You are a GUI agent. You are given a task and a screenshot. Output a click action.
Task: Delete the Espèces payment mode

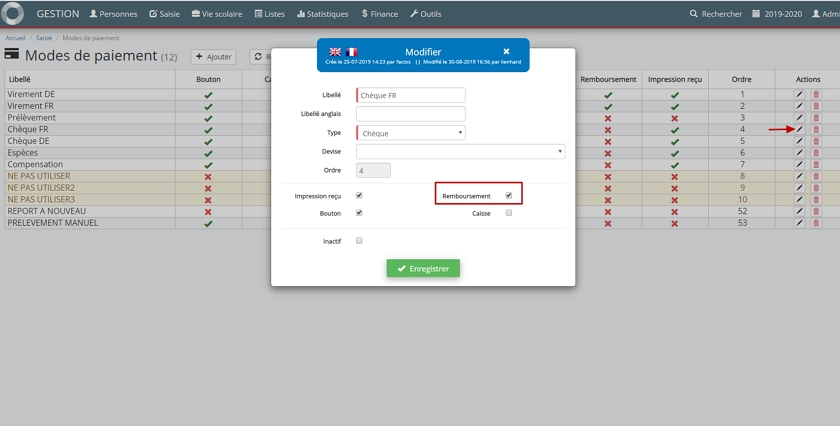[816, 153]
